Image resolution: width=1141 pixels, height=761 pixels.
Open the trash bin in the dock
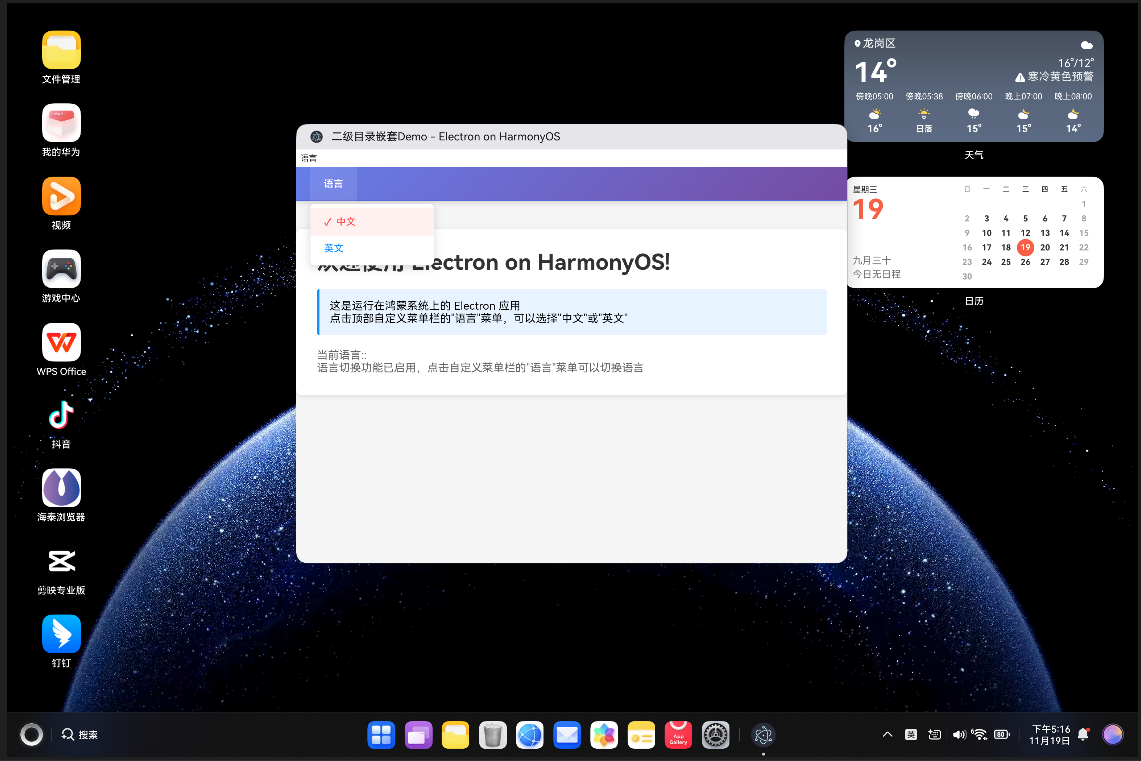(x=493, y=735)
